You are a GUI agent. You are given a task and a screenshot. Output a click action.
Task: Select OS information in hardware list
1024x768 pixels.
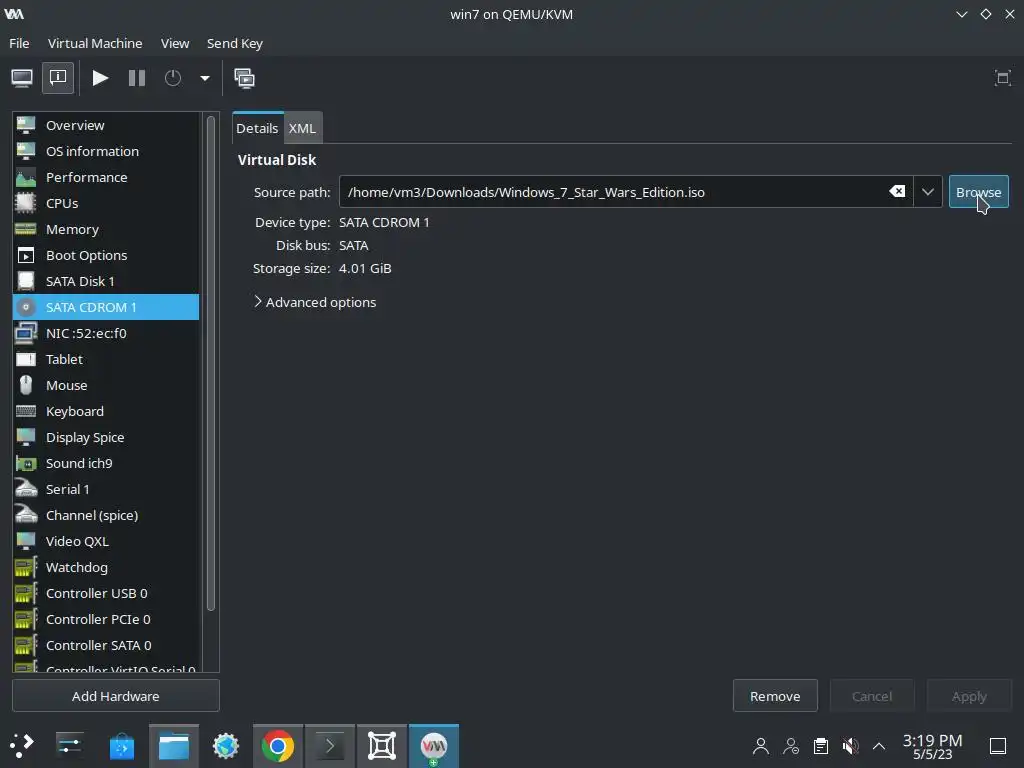(106, 151)
